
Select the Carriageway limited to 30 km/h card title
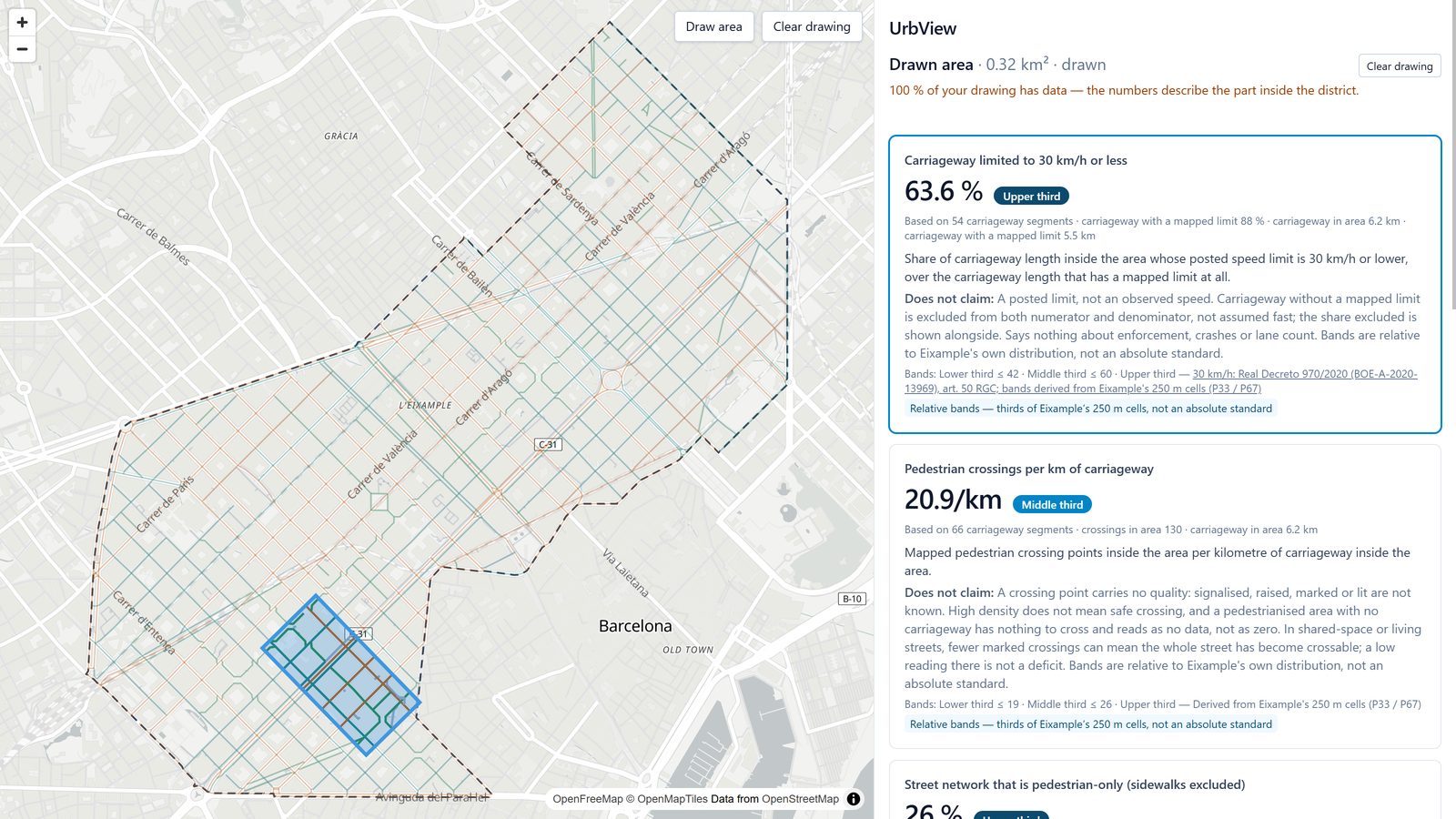tap(1016, 160)
